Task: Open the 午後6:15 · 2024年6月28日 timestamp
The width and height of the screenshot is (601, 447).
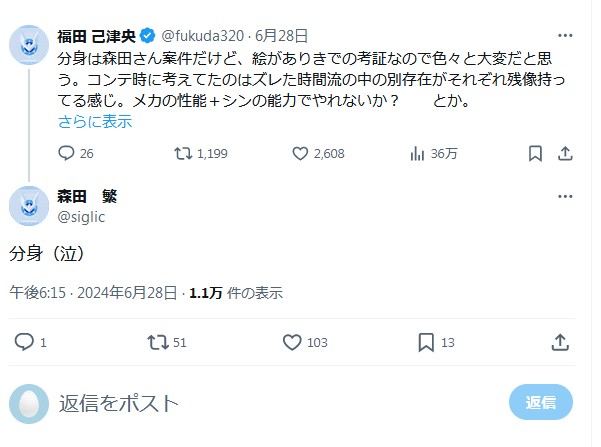Action: [94, 293]
